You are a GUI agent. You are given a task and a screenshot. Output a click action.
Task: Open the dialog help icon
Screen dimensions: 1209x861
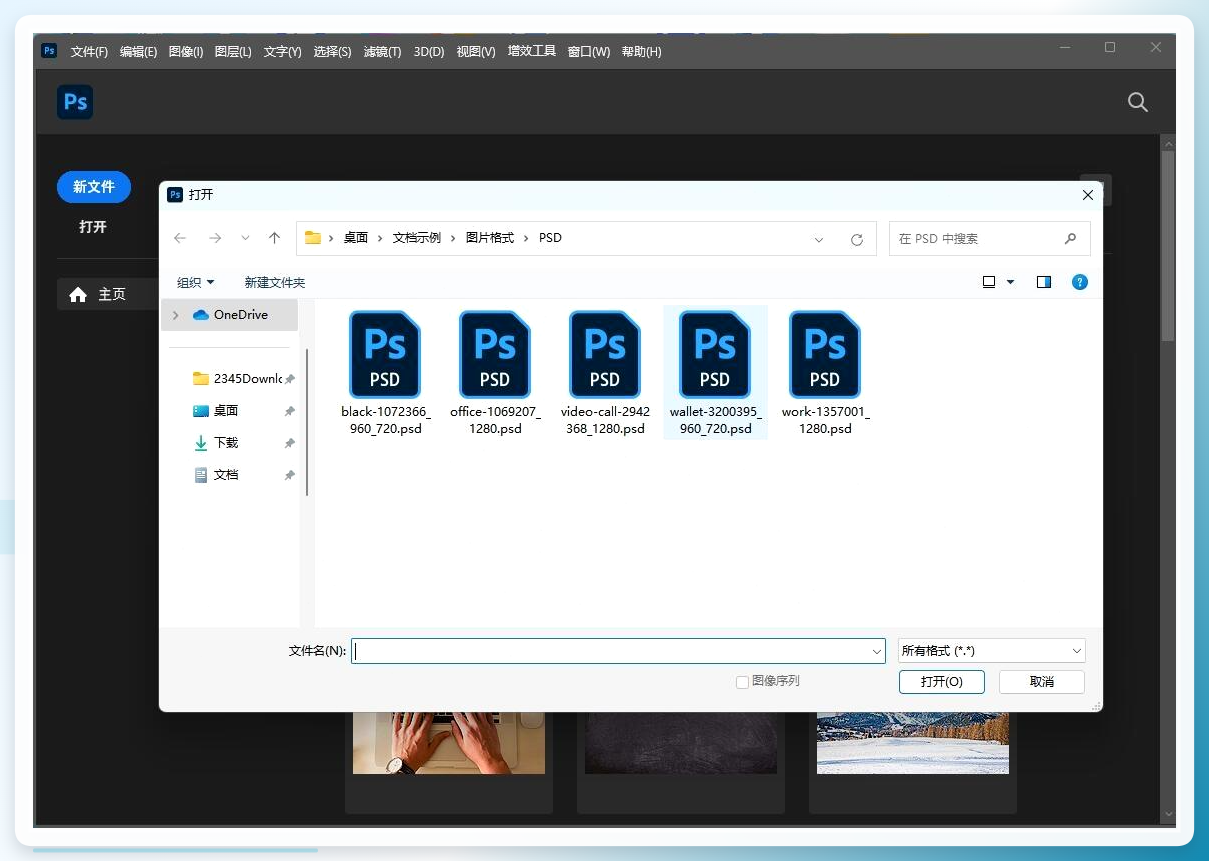[x=1080, y=282]
